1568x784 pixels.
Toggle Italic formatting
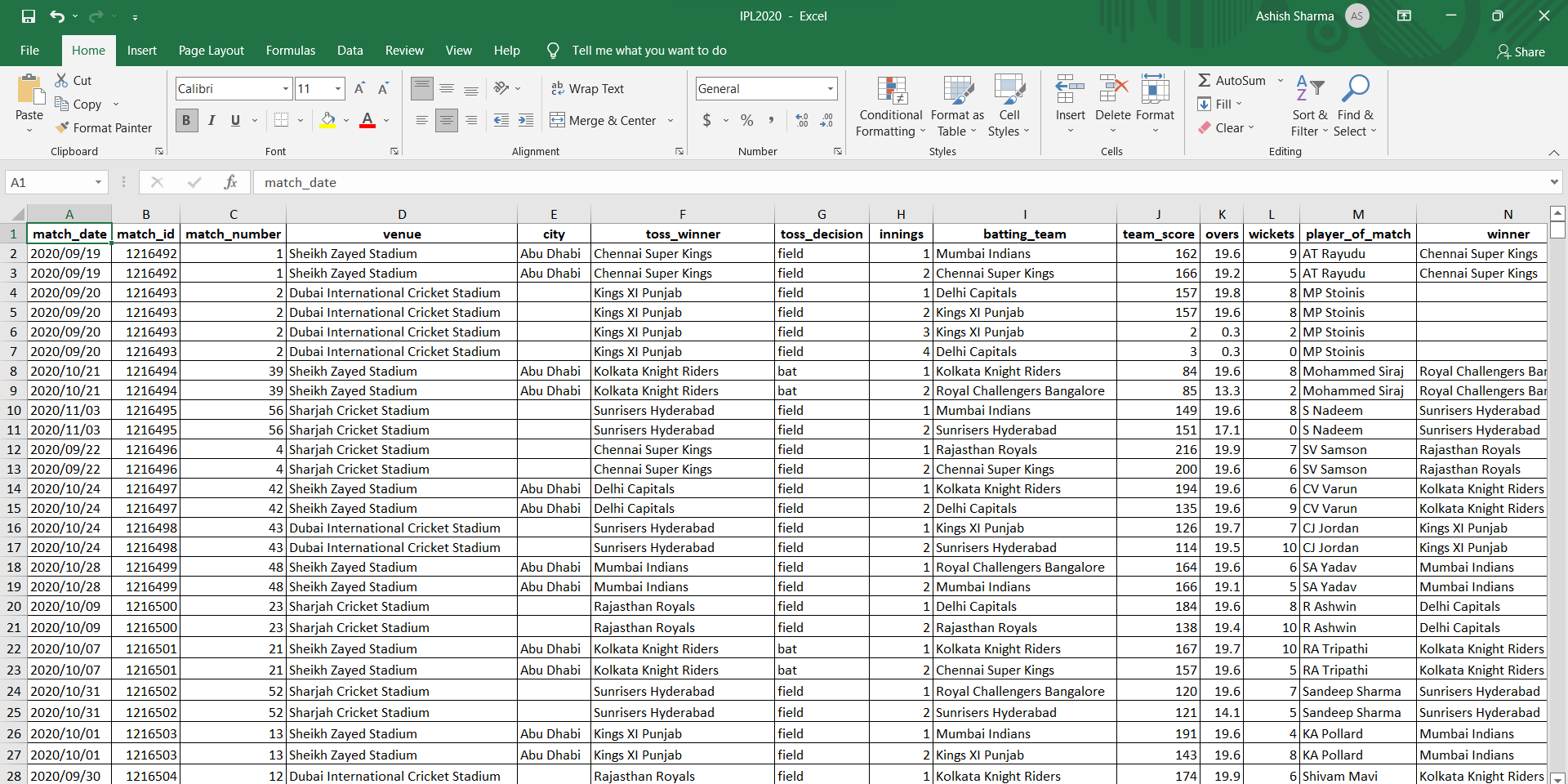pyautogui.click(x=212, y=120)
